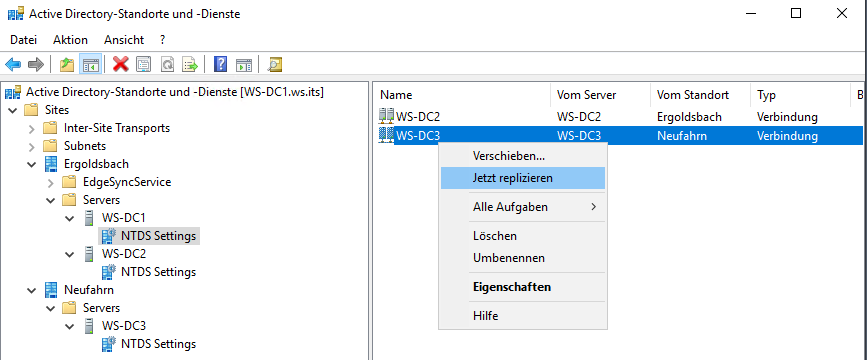Sort by the Vom Standort column header
The image size is (867, 360).
701,95
